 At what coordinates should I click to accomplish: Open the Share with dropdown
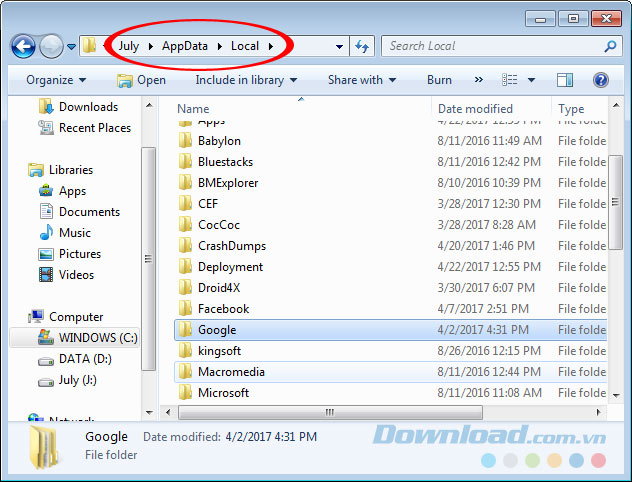click(361, 80)
